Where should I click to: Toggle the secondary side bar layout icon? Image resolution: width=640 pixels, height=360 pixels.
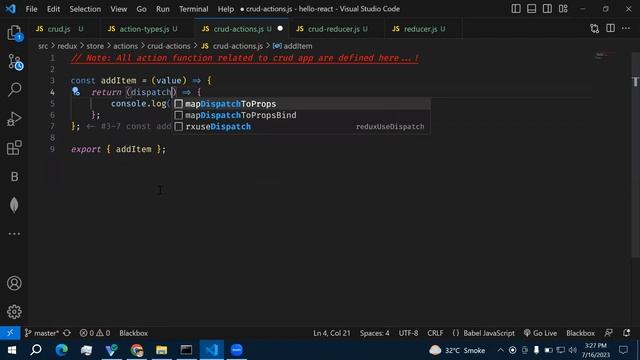[x=547, y=9]
